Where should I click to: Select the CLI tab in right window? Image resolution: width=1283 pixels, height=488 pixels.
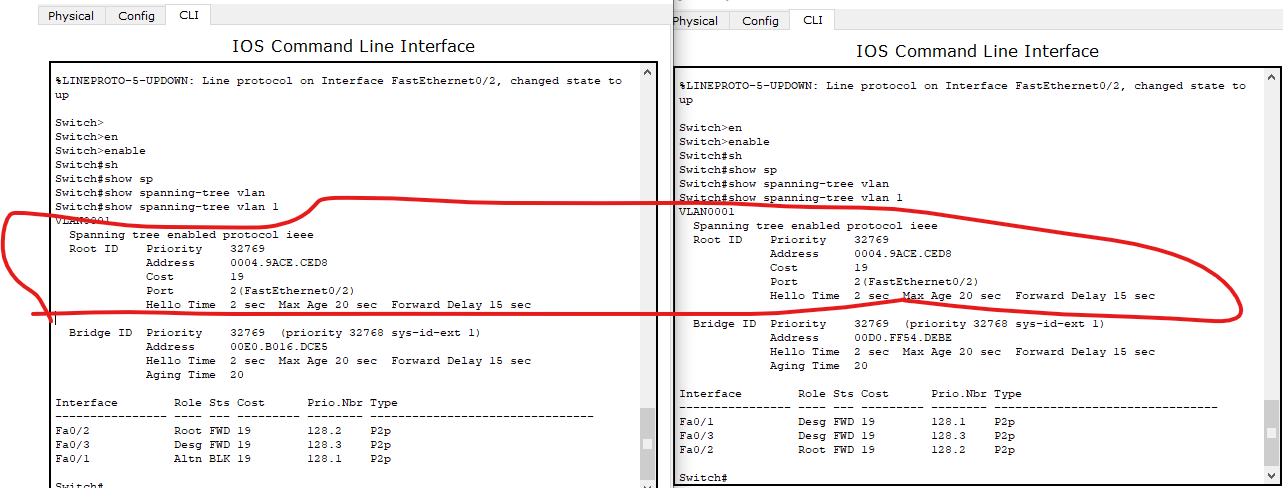813,20
